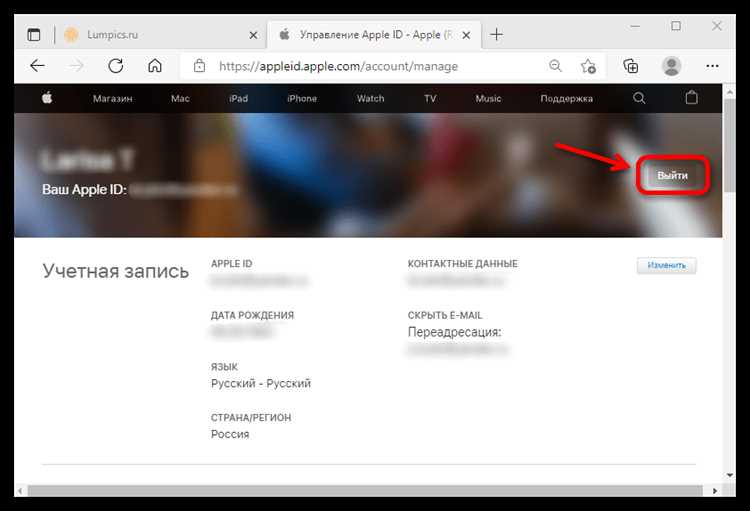Click the browser forward arrow
This screenshot has height=511, width=750.
77,66
